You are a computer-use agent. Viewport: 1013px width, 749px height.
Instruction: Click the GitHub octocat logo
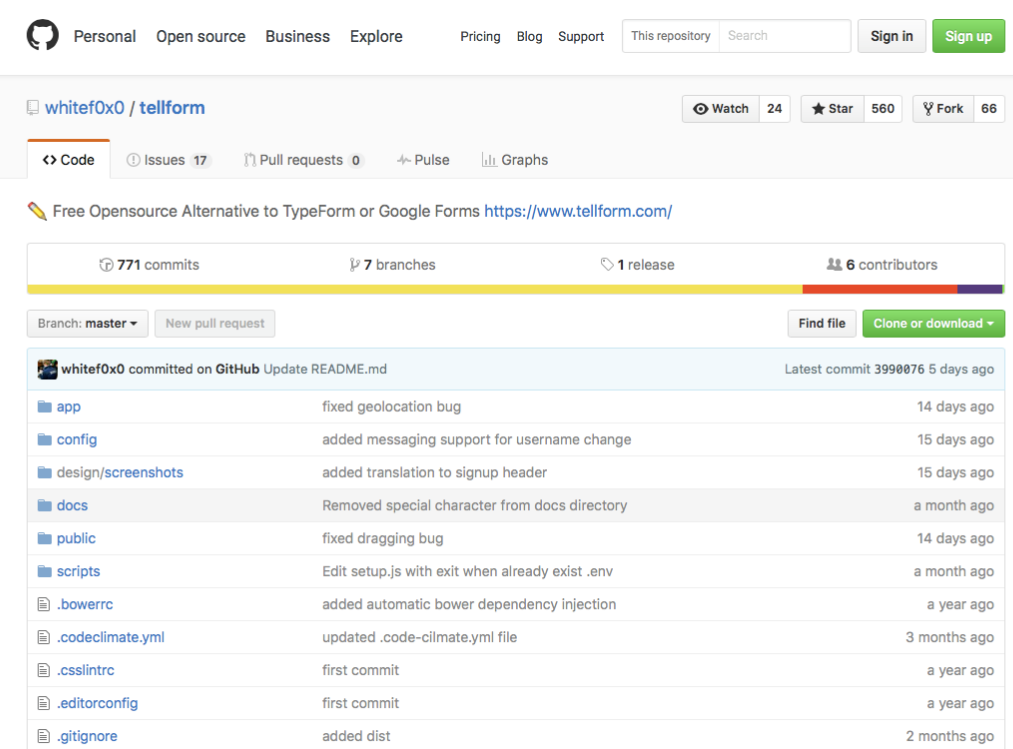coord(43,36)
